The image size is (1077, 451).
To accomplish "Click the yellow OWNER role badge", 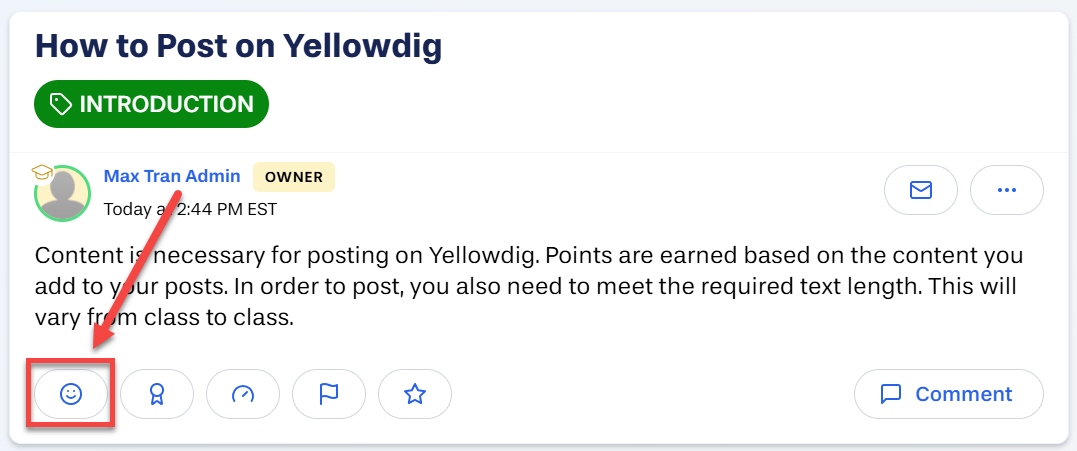I will point(294,177).
